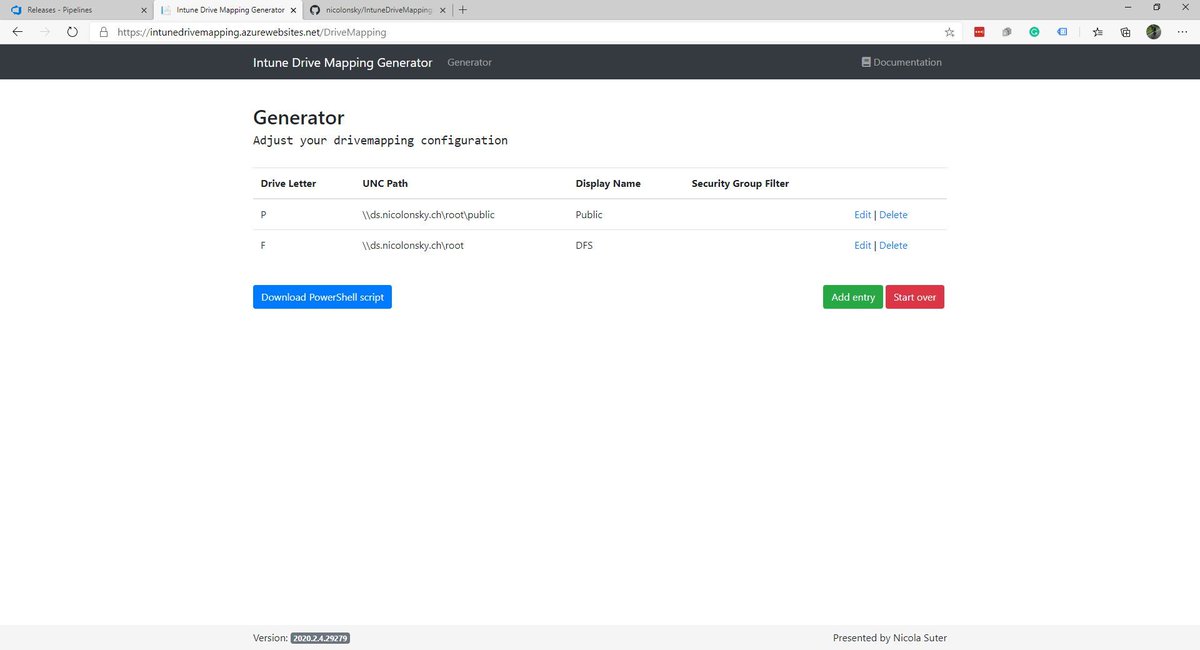Open the green Grammarly extension icon
The image size is (1200, 650).
pos(1034,32)
